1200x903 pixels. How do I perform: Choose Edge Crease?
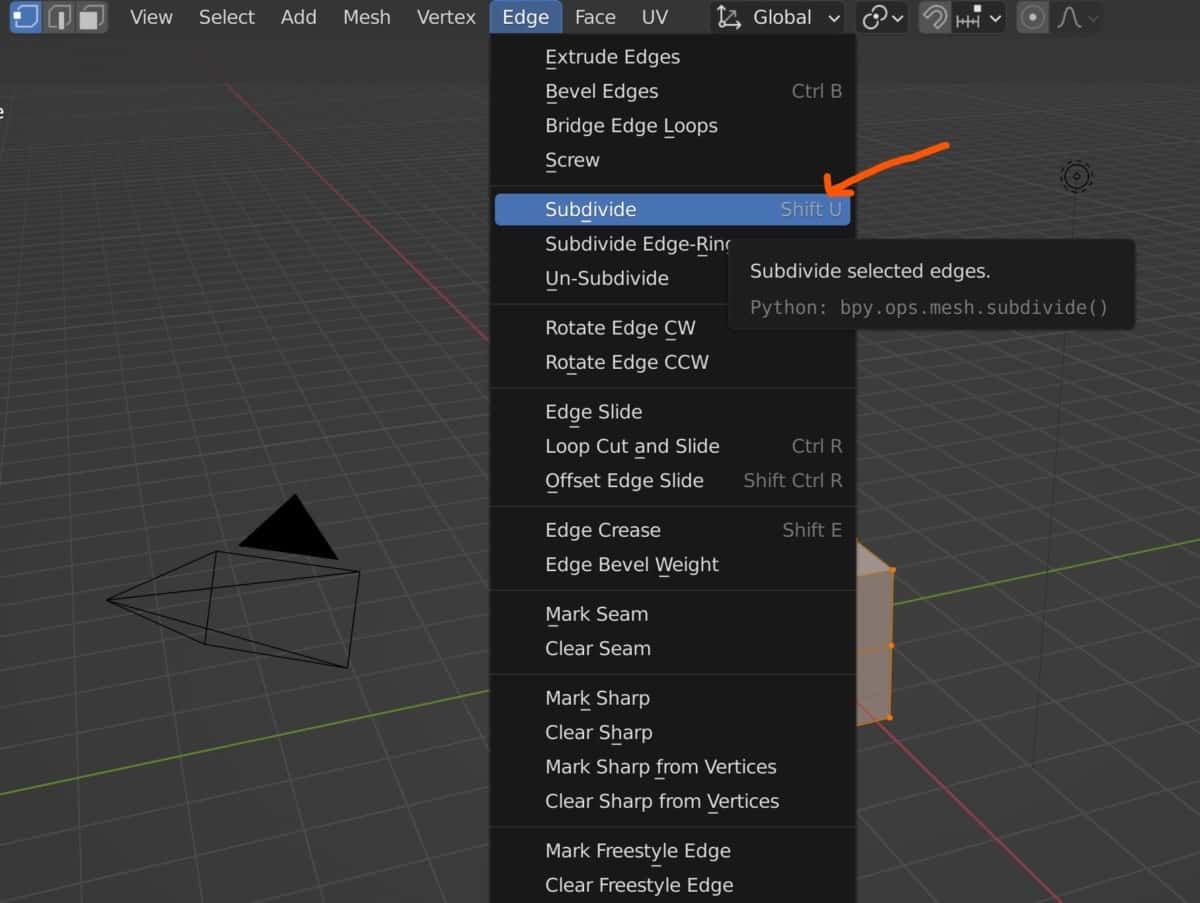click(672, 530)
